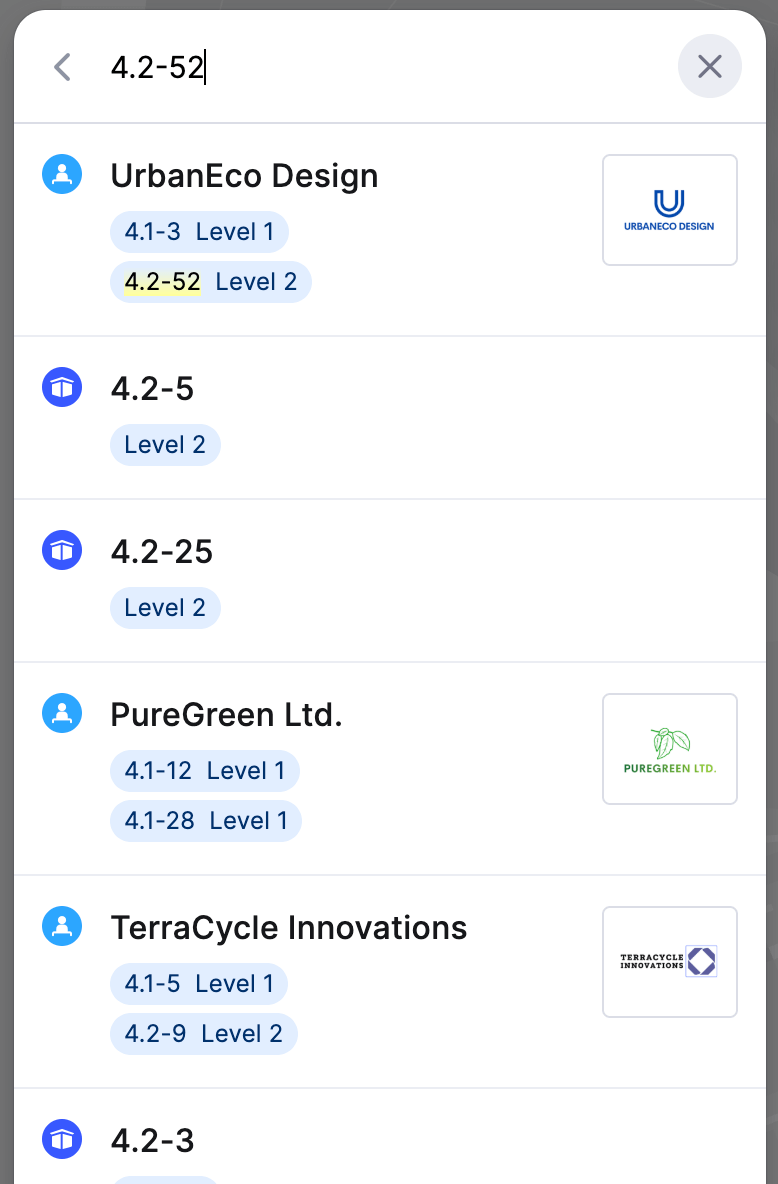The height and width of the screenshot is (1184, 778).
Task: Open the PureGreen Ltd. leaf logo thumbnail
Action: pyautogui.click(x=669, y=749)
